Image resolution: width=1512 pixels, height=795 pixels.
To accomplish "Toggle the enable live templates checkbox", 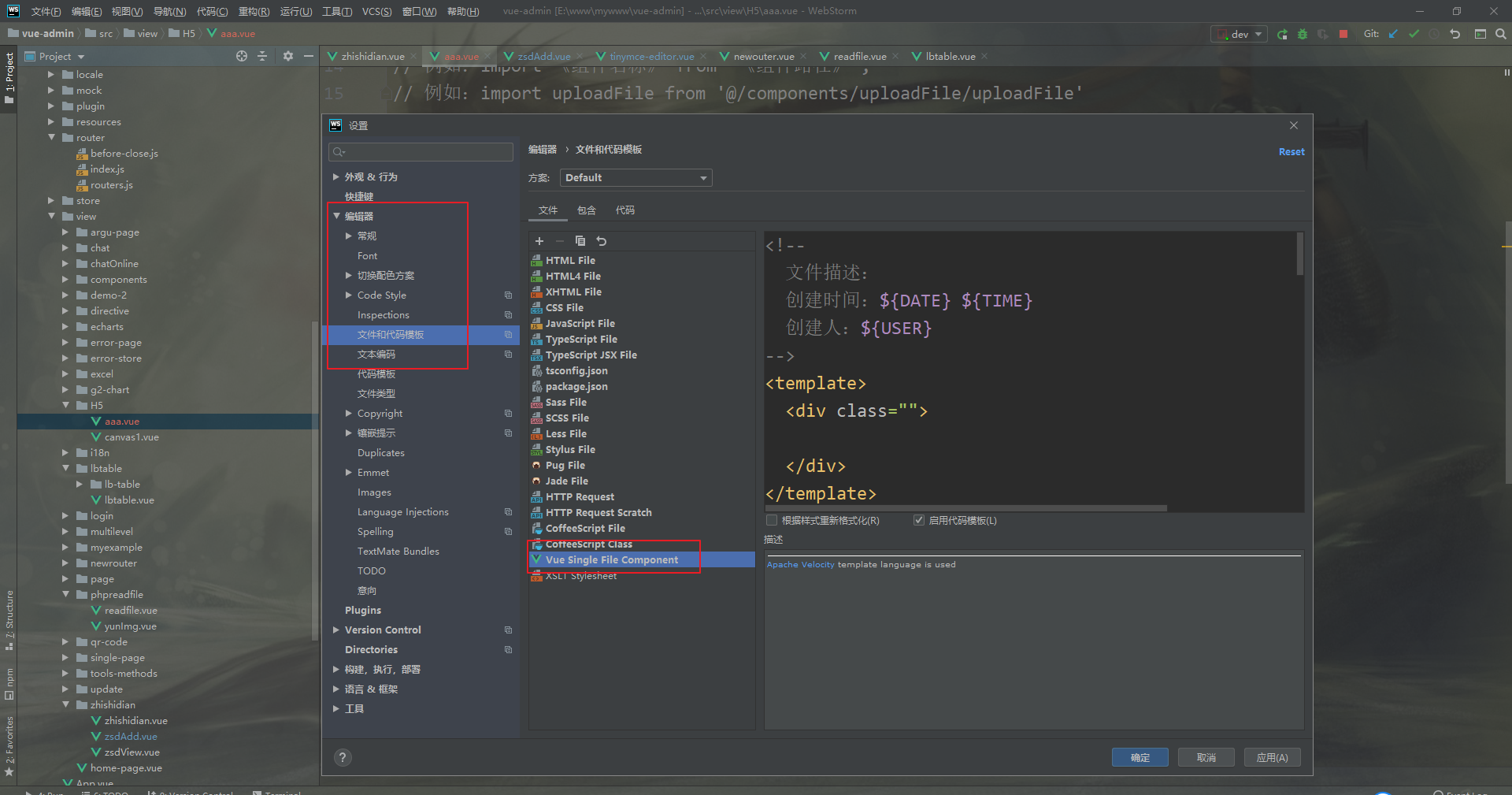I will [919, 520].
